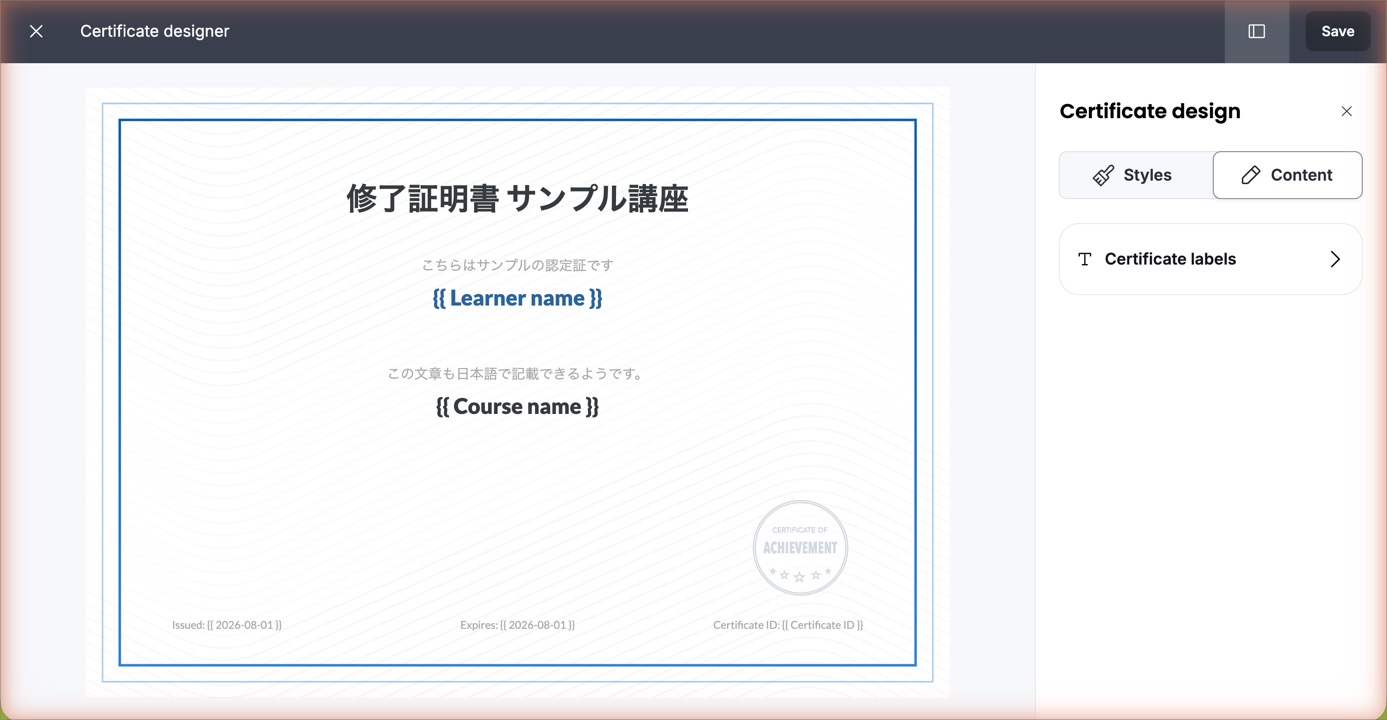The image size is (1387, 720).
Task: Click the Certificate of Achievement seal
Action: [x=800, y=548]
